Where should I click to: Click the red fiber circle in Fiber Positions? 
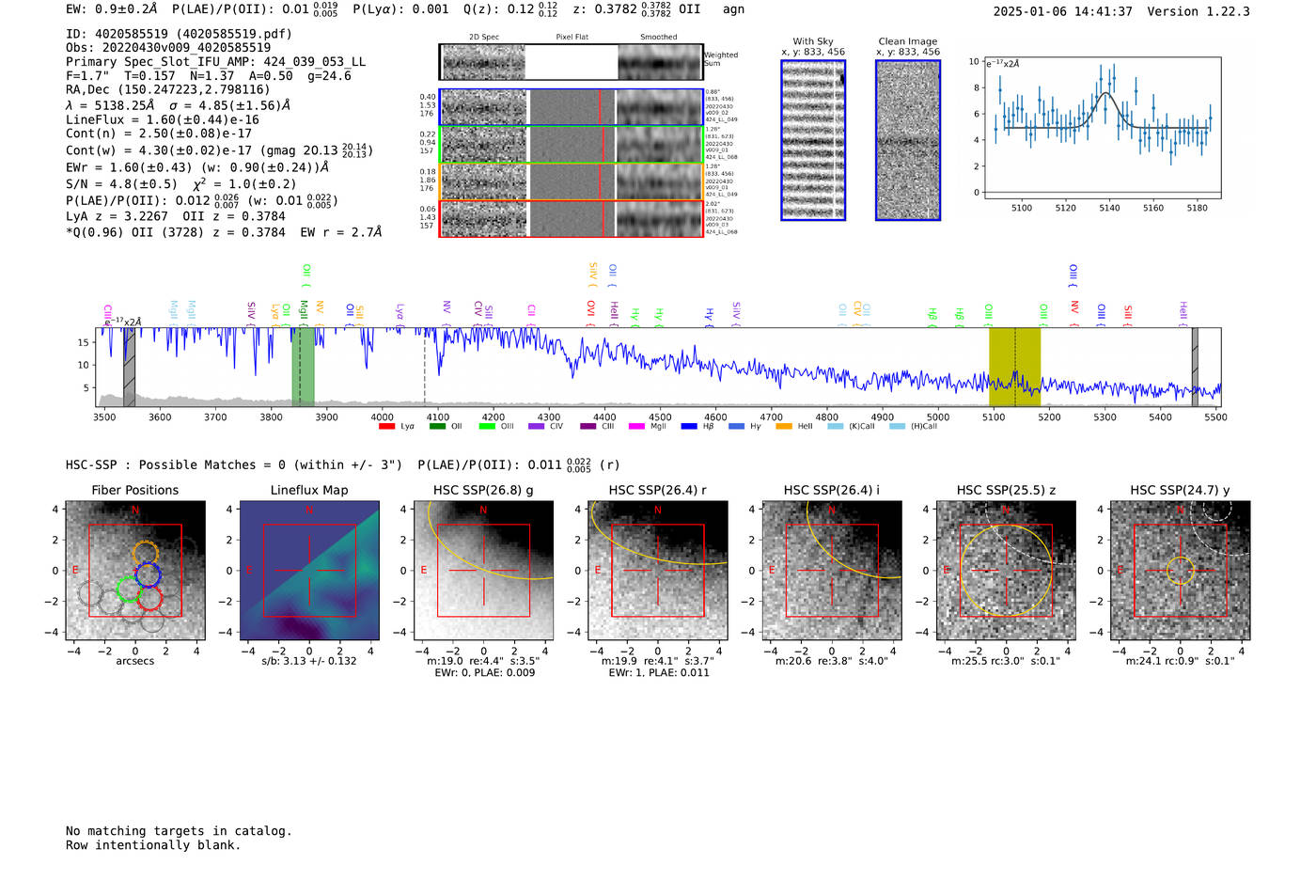(x=150, y=598)
